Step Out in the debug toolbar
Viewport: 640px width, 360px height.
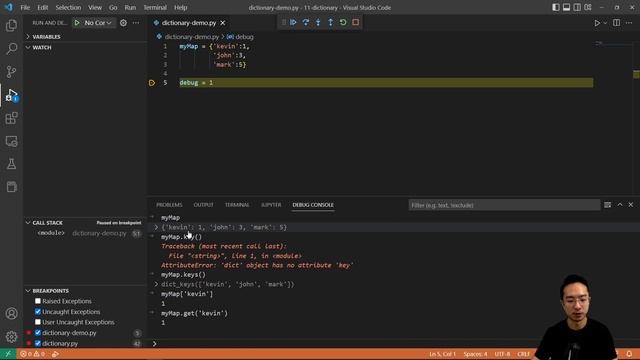[331, 22]
